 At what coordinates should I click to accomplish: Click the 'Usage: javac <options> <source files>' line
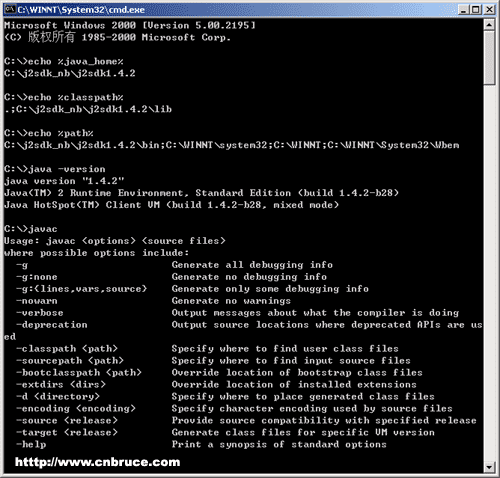coord(115,241)
